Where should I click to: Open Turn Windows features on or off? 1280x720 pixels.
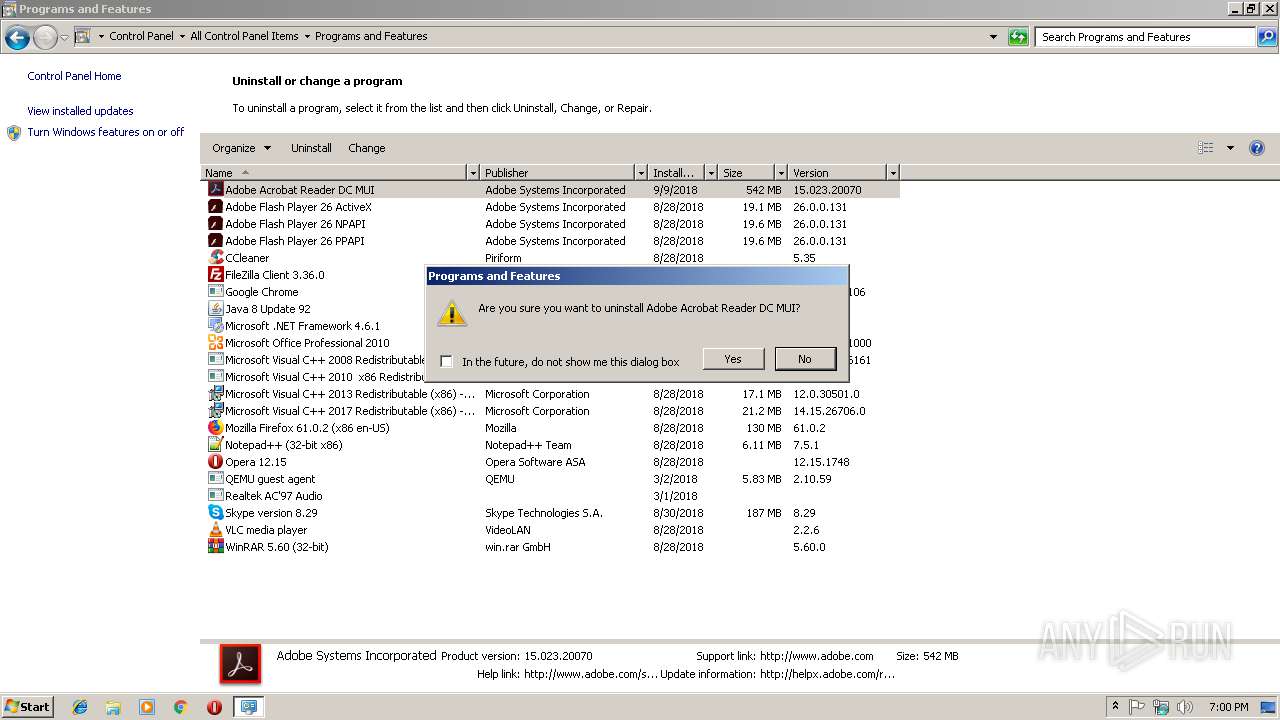point(106,132)
